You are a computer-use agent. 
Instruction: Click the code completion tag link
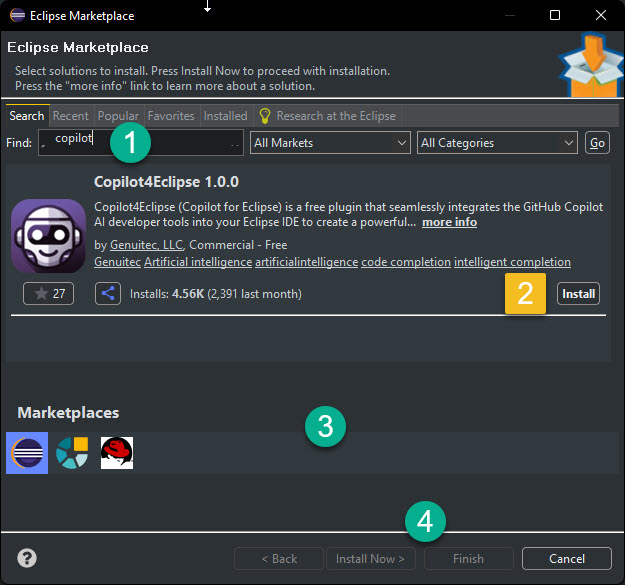tap(406, 262)
